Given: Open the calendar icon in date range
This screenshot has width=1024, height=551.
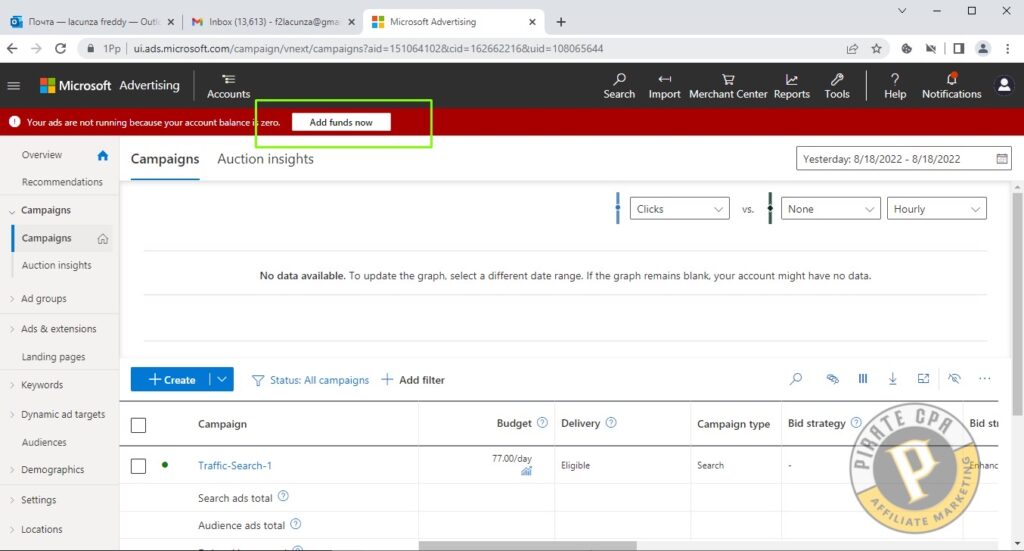Looking at the screenshot, I should (x=1002, y=159).
